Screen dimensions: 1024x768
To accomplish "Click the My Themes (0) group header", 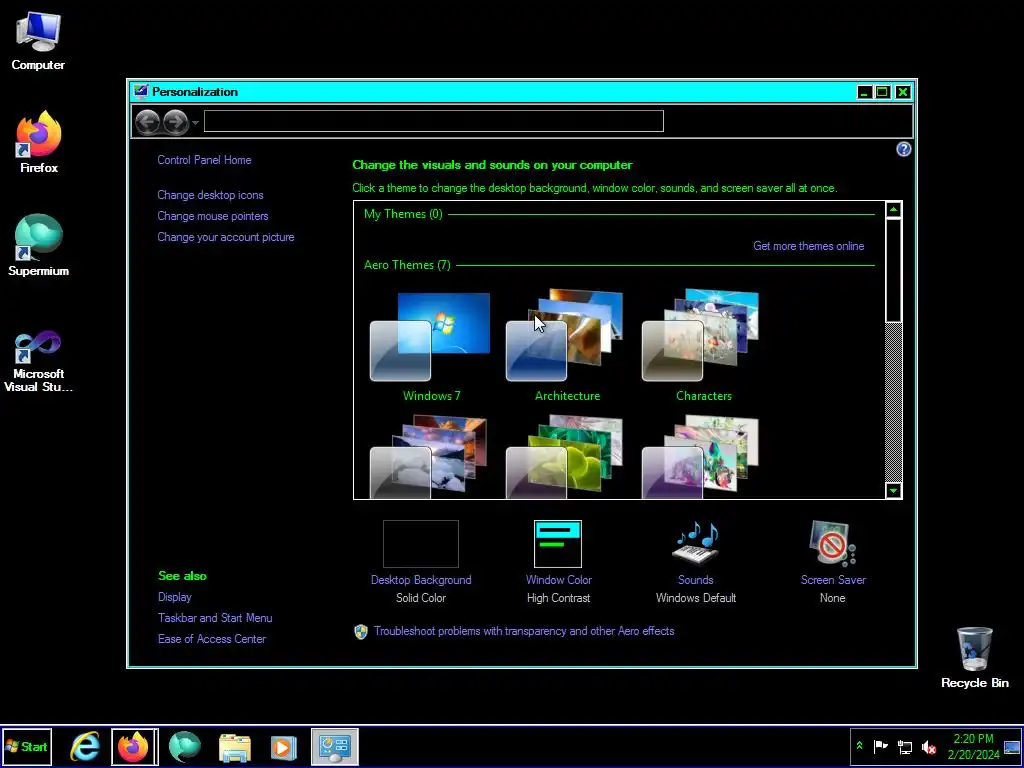I will [x=403, y=214].
